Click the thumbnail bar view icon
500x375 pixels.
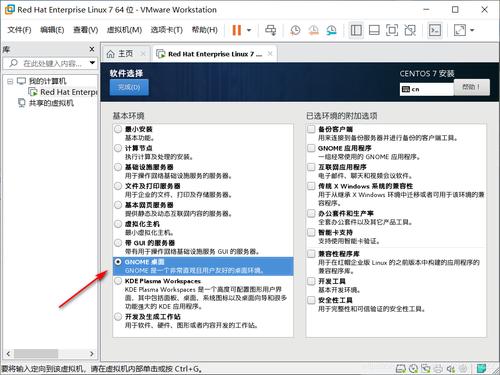374,30
